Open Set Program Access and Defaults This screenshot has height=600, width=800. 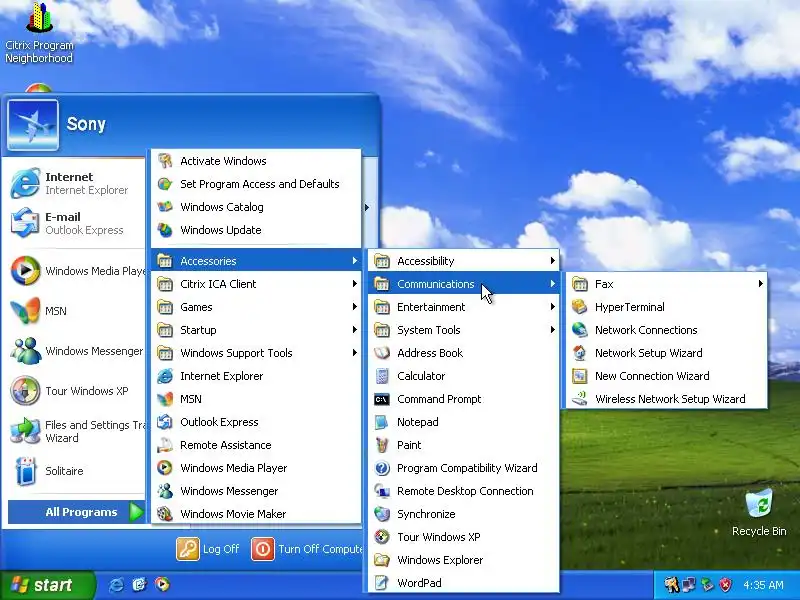[x=256, y=184]
